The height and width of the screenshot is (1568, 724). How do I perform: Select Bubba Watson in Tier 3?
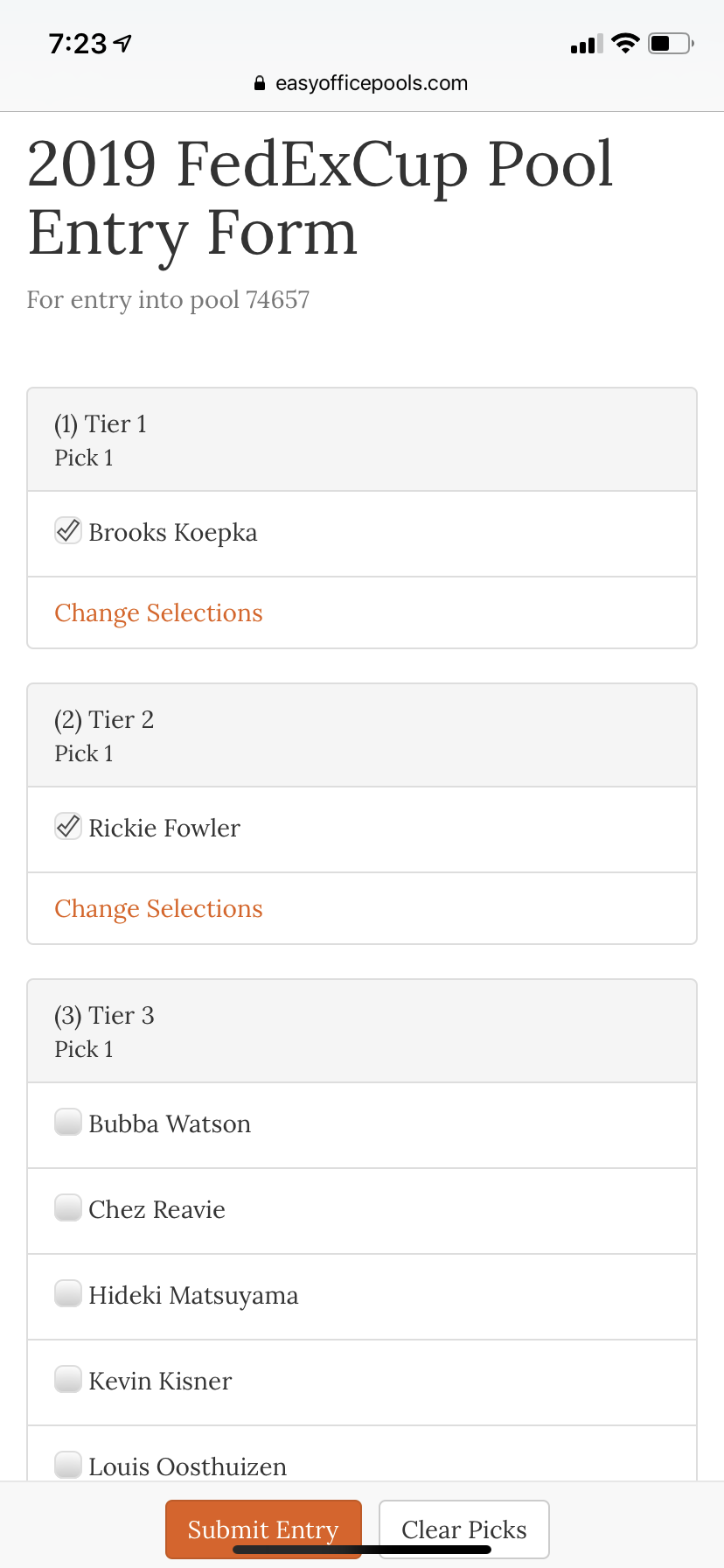click(x=67, y=1121)
